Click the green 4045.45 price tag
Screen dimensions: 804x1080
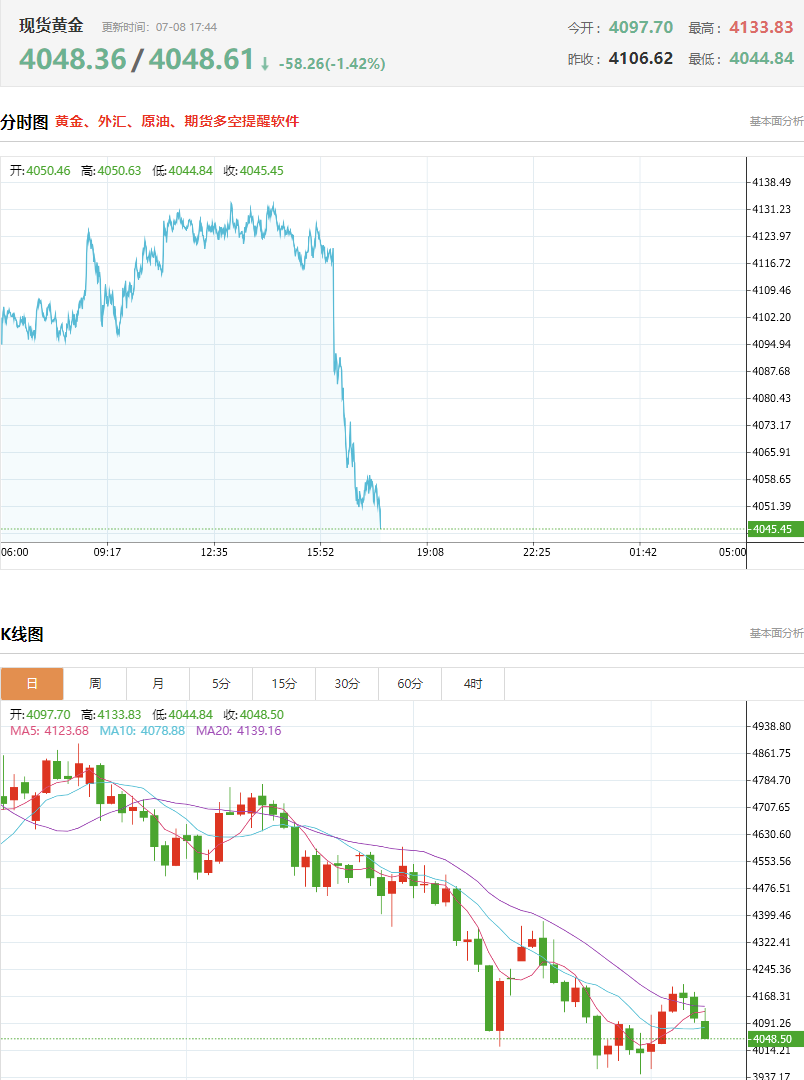coord(775,529)
